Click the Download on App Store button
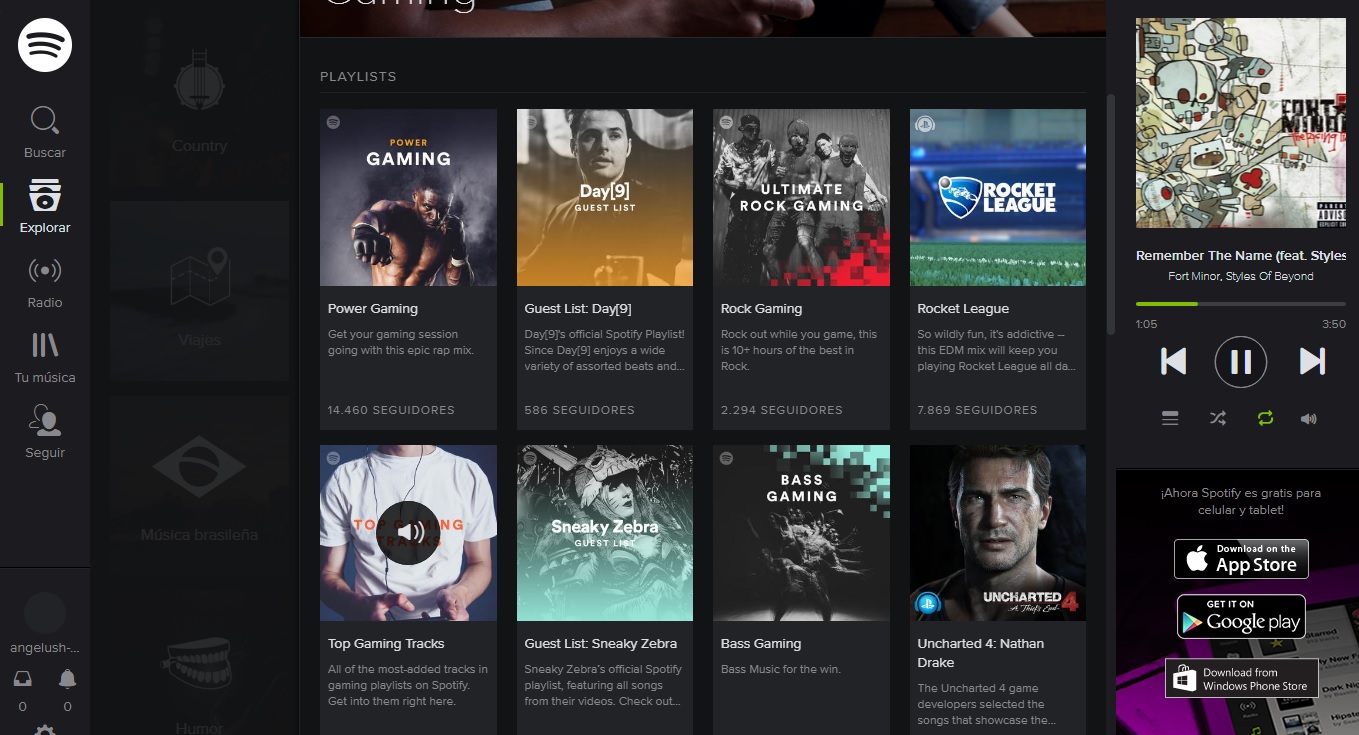The image size is (1359, 735). point(1241,559)
